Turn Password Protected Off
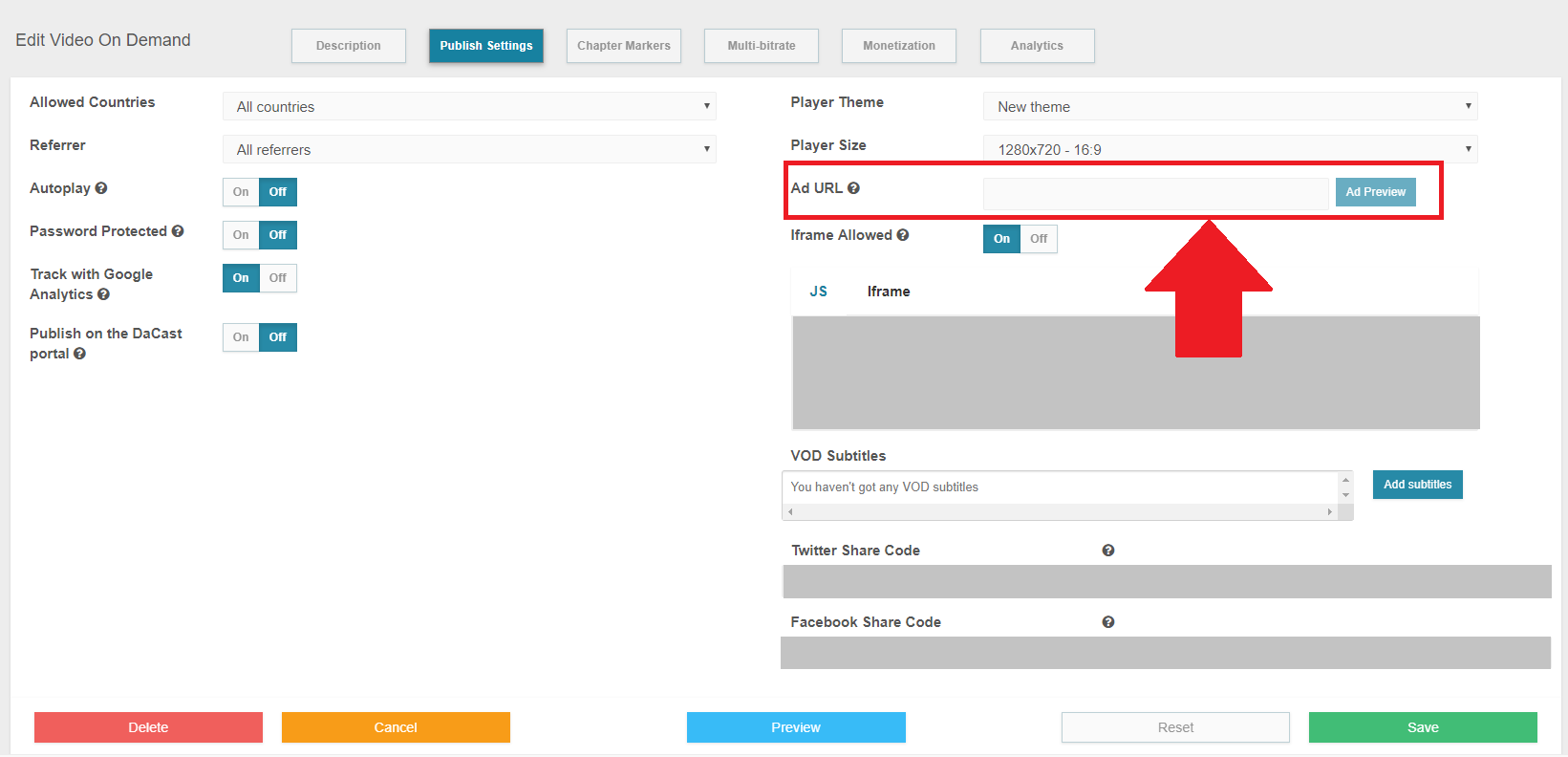 coord(278,235)
